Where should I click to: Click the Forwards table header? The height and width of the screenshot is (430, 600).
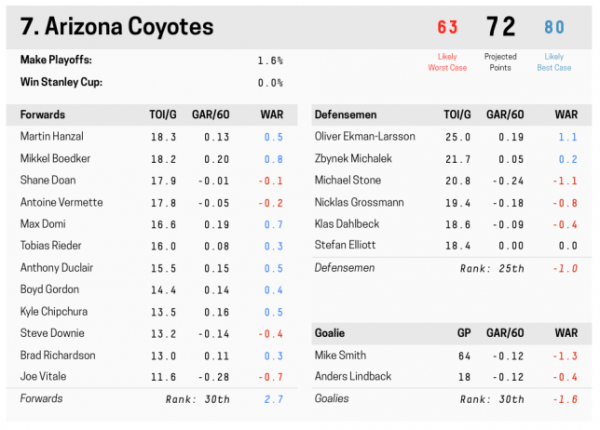tap(44, 113)
